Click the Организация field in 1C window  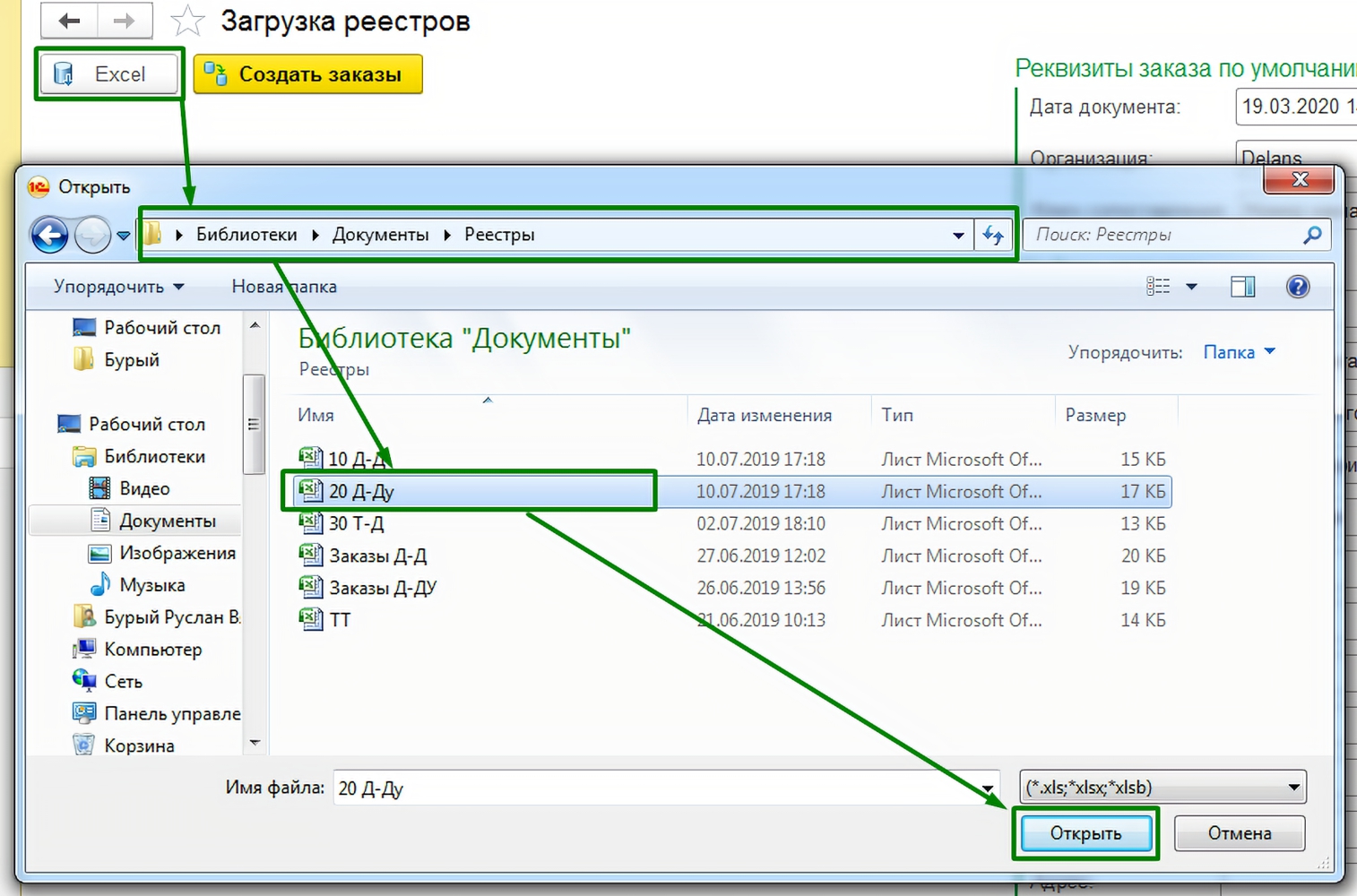click(x=1296, y=154)
